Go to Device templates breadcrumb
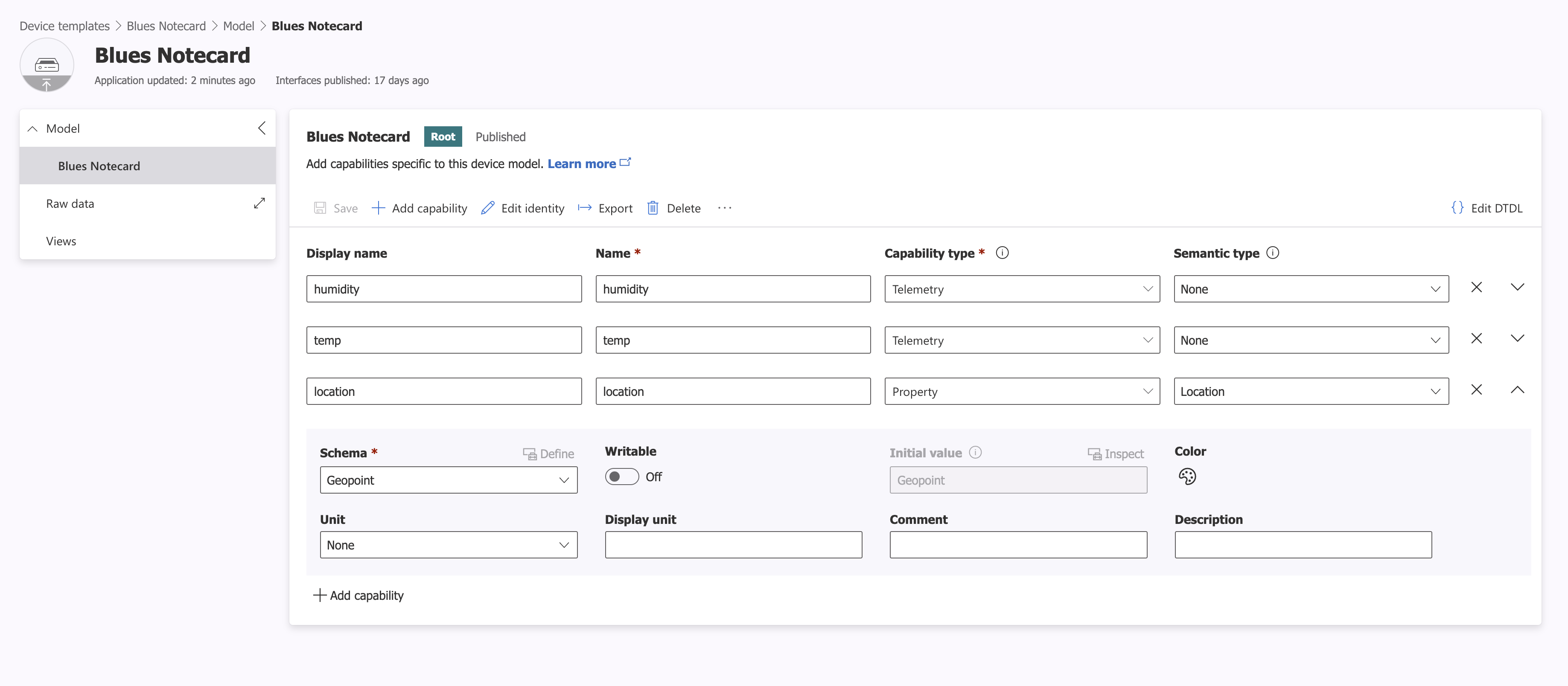Viewport: 1568px width, 686px height. (x=64, y=26)
